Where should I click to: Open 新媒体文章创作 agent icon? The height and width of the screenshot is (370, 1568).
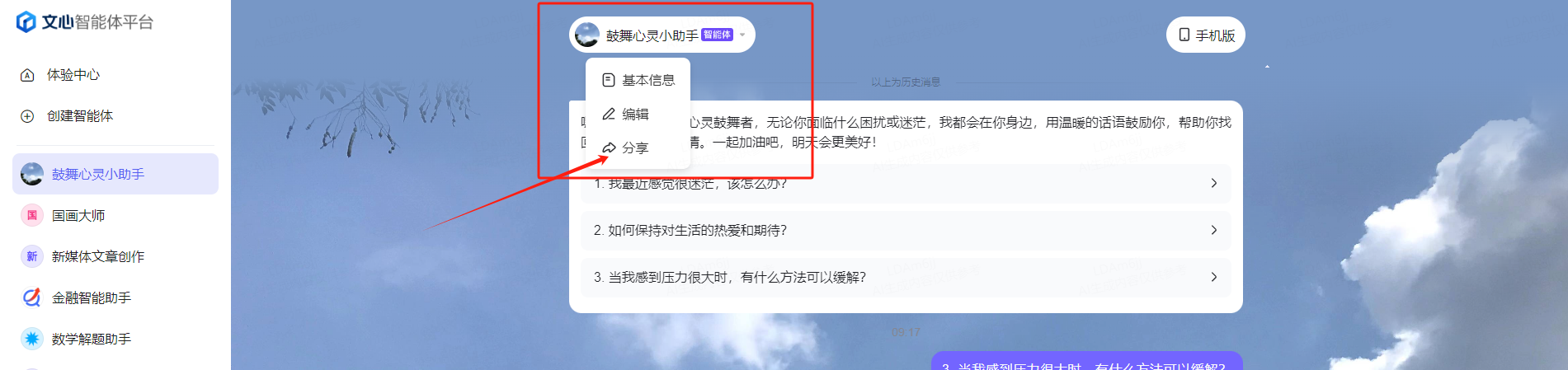click(x=32, y=256)
